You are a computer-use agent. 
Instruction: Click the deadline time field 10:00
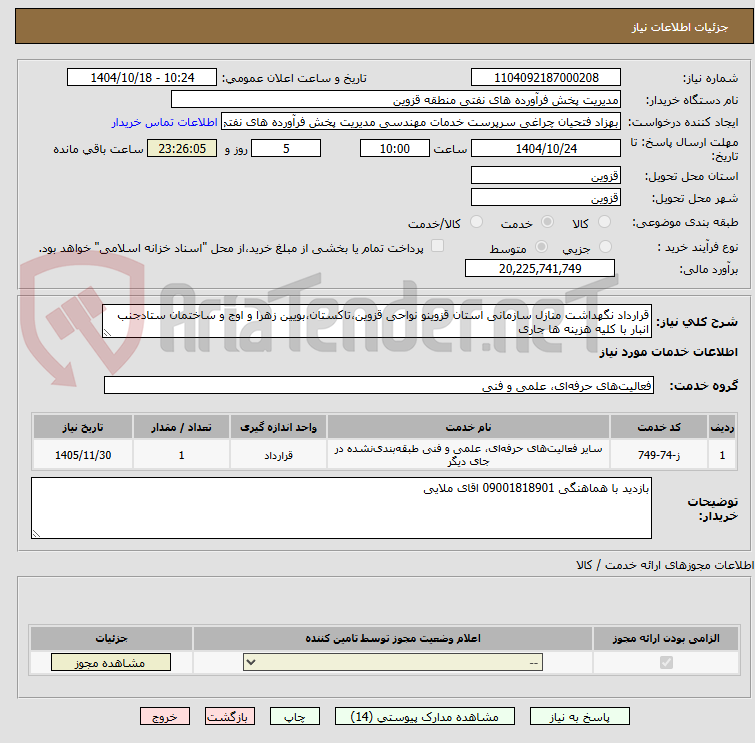click(395, 148)
